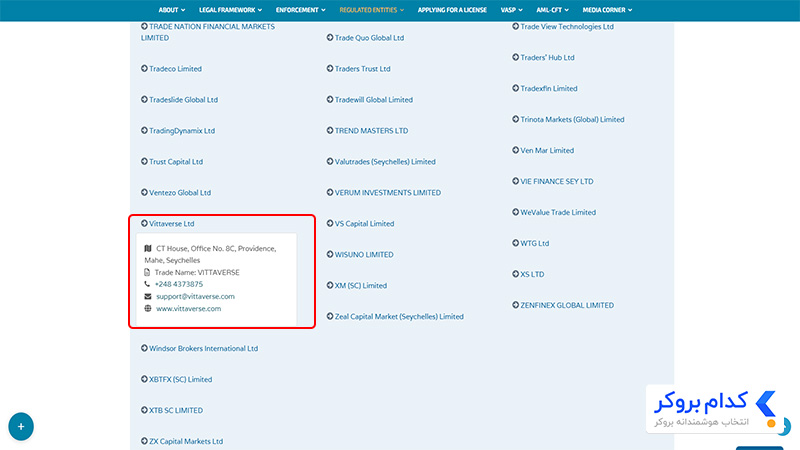This screenshot has height=450, width=800.
Task: Click the blue round plus button
Action: tap(21, 427)
